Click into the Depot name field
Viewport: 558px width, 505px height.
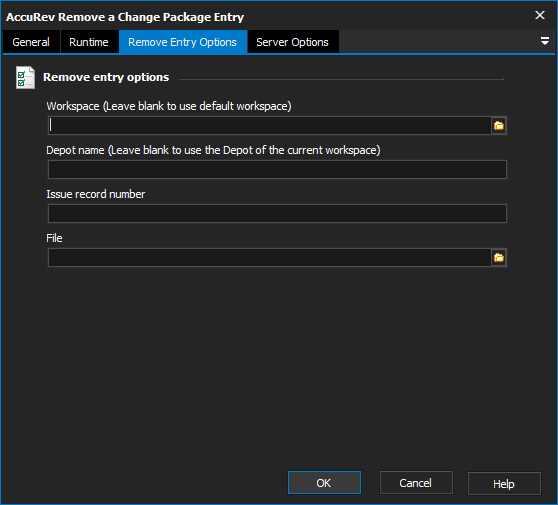tap(277, 169)
